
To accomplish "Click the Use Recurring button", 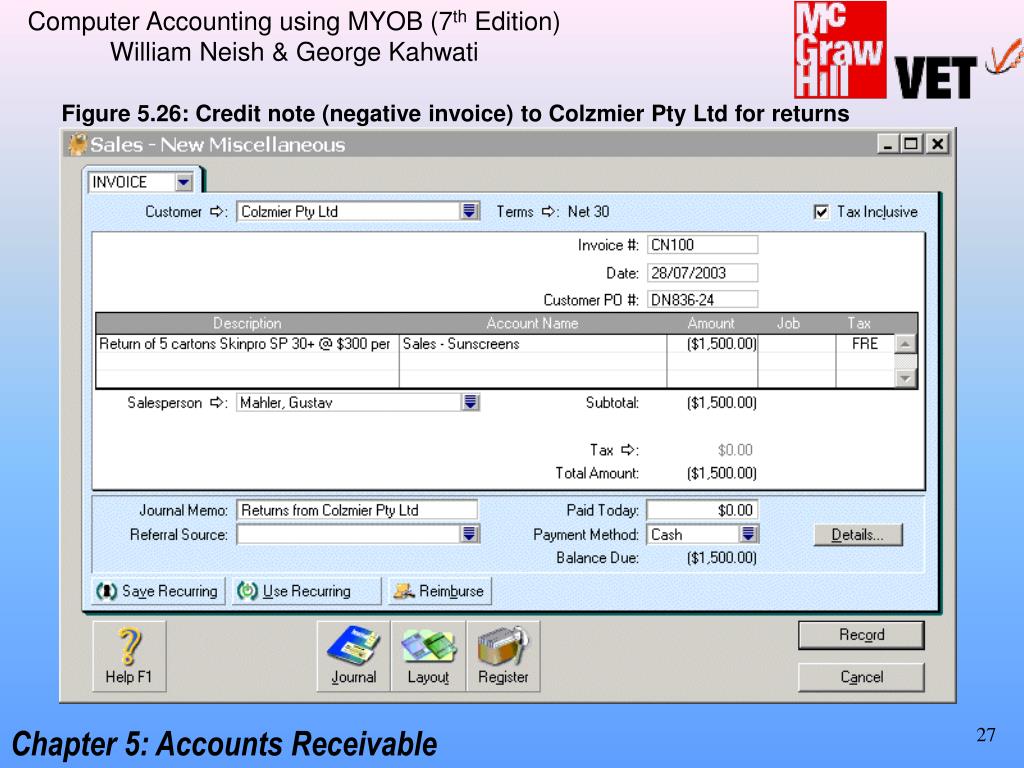I will tap(306, 591).
